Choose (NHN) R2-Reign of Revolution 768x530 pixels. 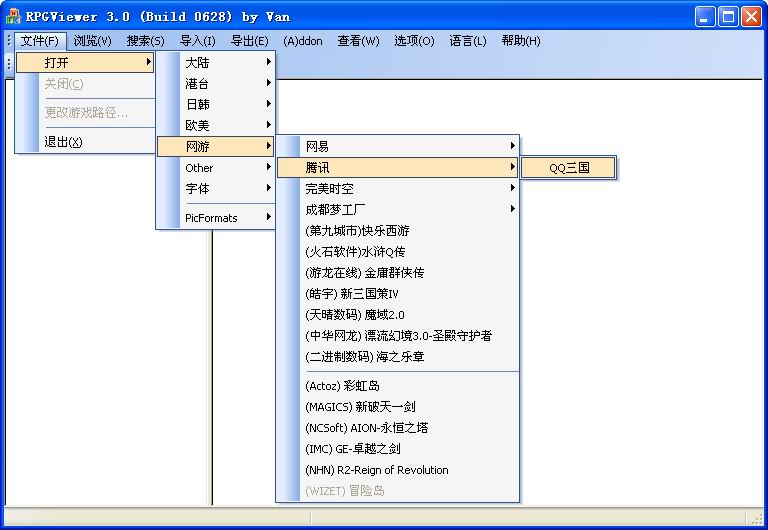tap(397, 470)
